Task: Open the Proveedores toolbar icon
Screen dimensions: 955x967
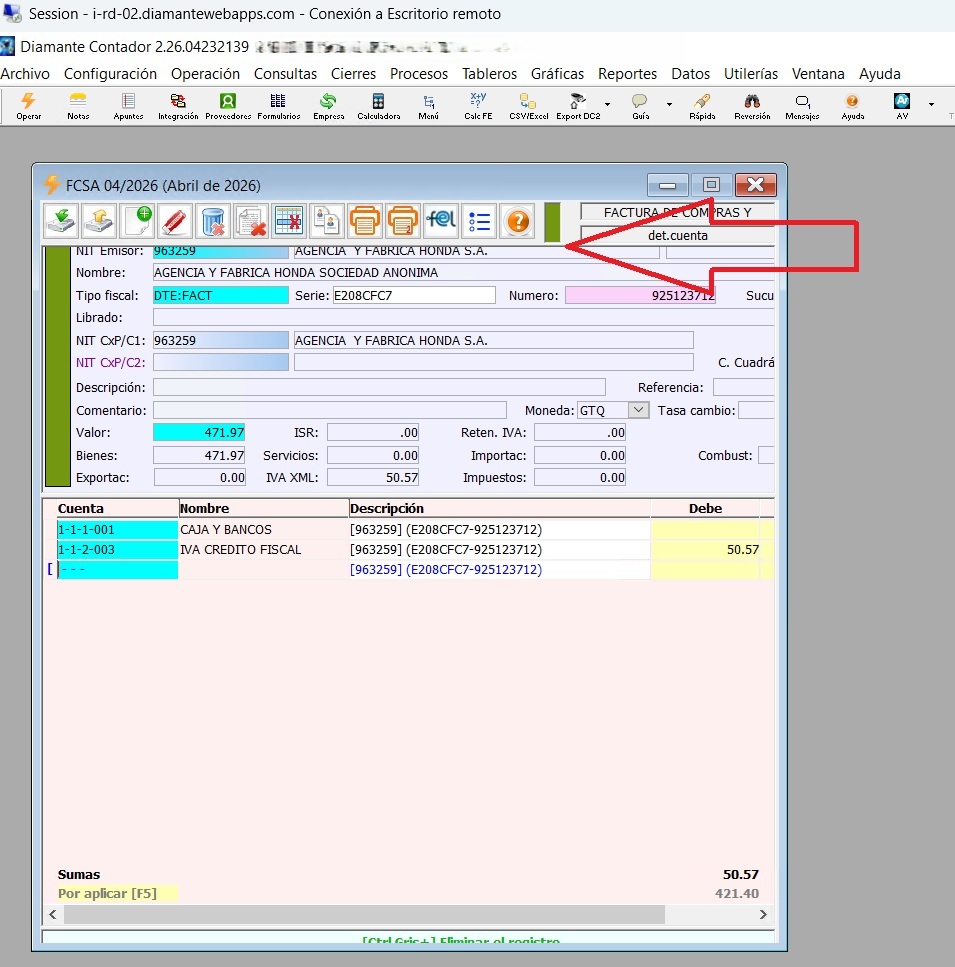Action: tap(228, 106)
